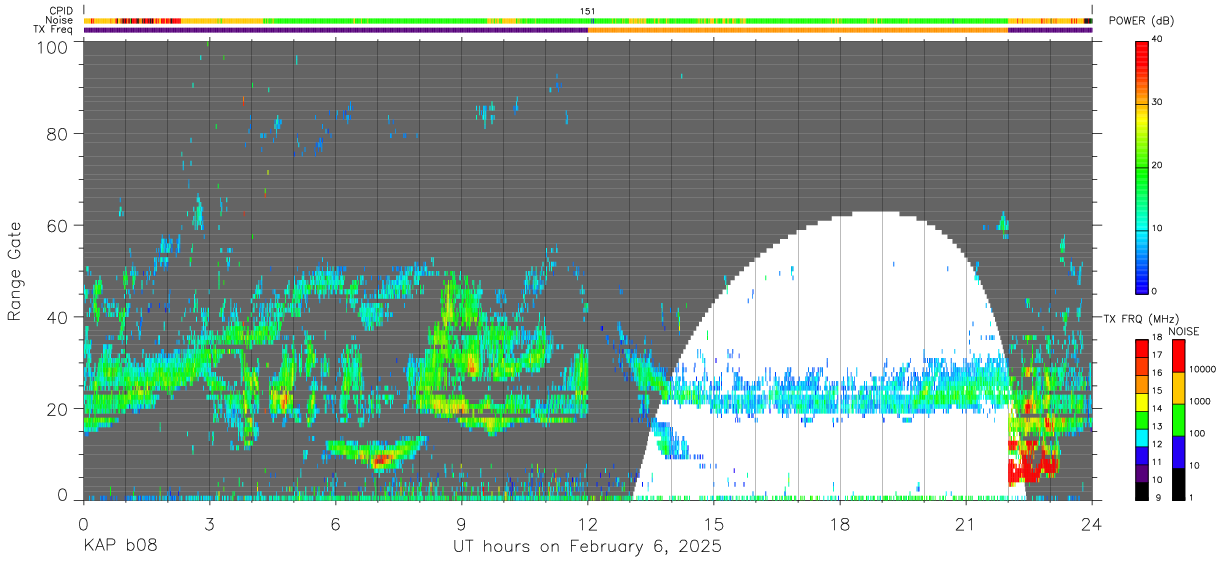Click the x-axis hour label 18
Image resolution: width=1228 pixels, height=567 pixels.
(x=840, y=524)
